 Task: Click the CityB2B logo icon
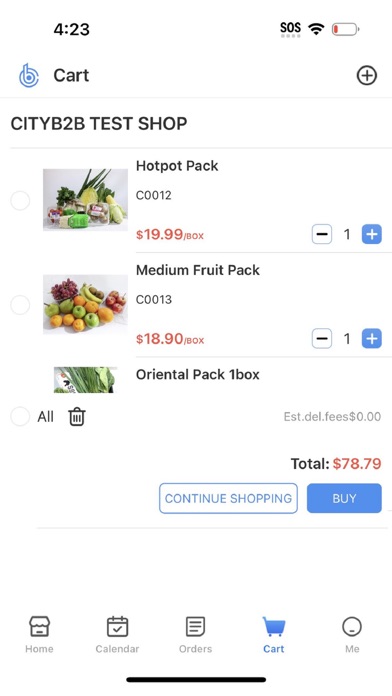(x=29, y=75)
